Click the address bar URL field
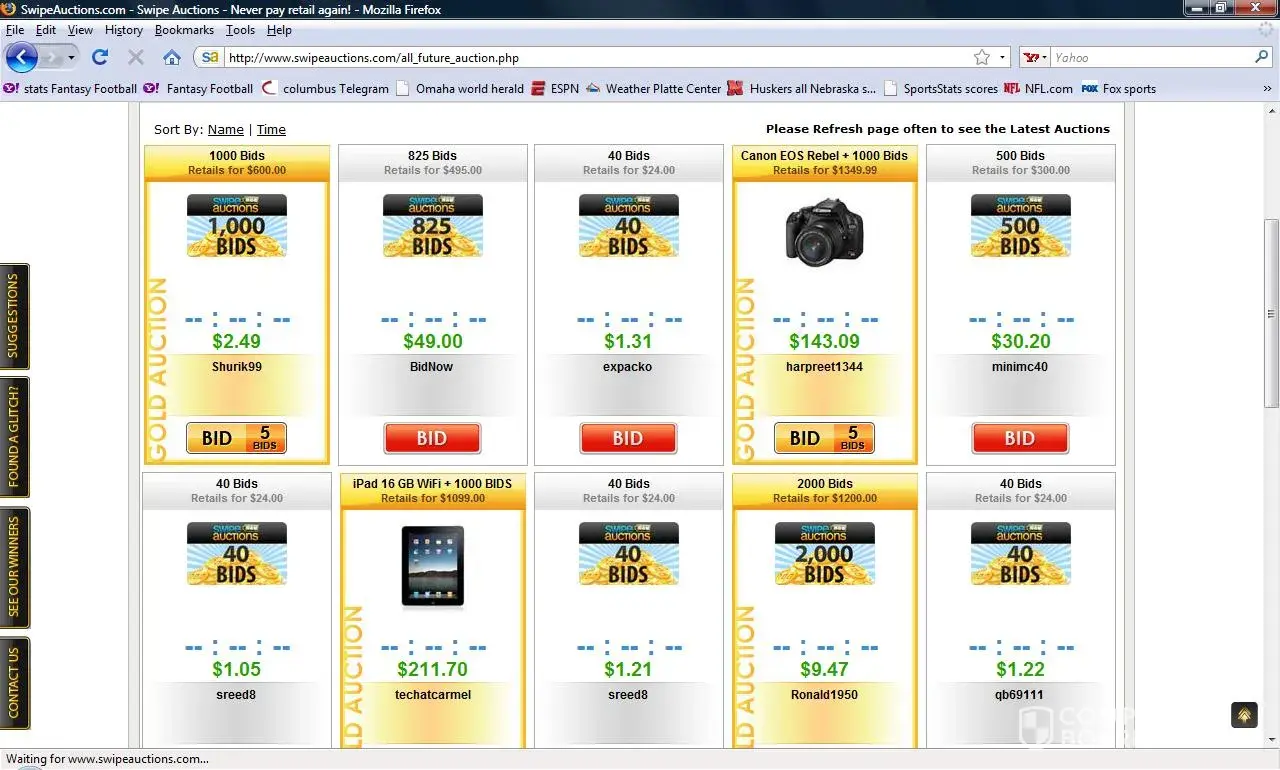1280x770 pixels. (x=596, y=58)
